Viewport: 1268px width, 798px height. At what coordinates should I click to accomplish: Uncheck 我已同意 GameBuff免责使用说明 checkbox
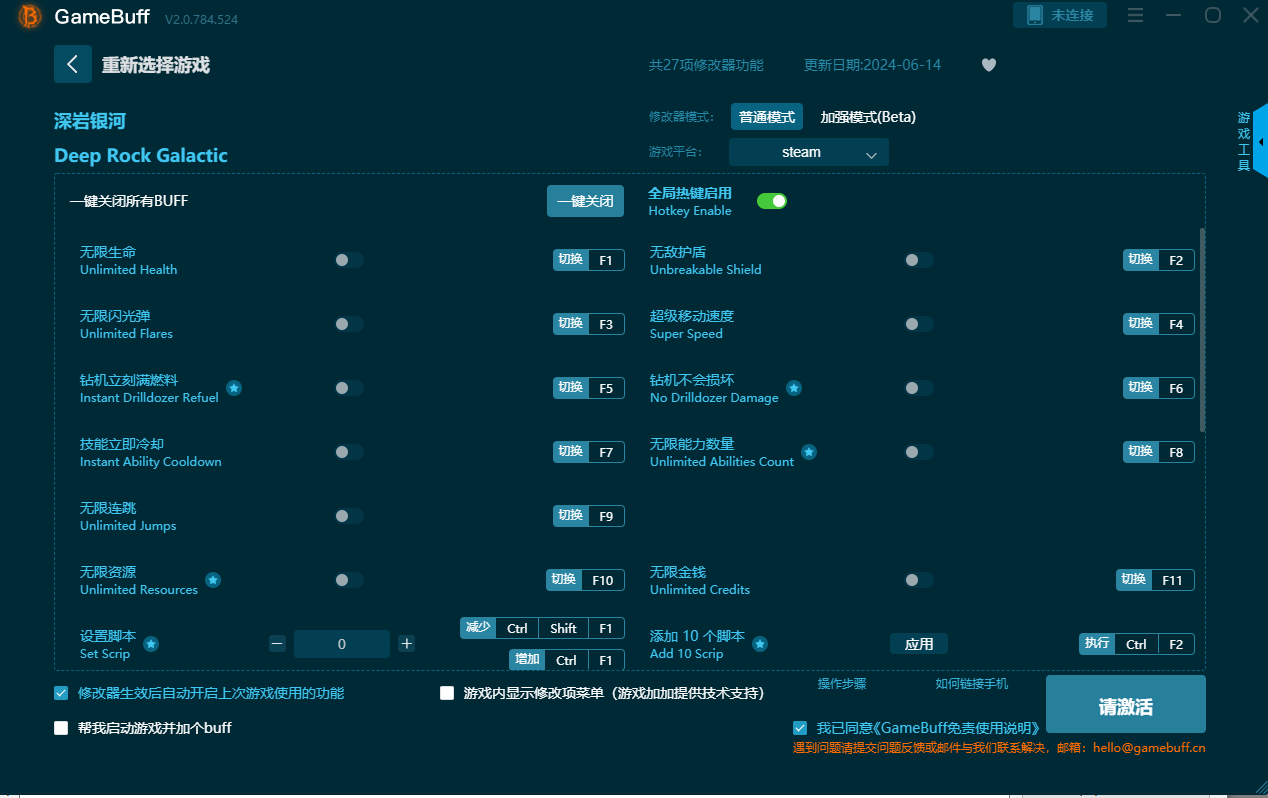(800, 728)
